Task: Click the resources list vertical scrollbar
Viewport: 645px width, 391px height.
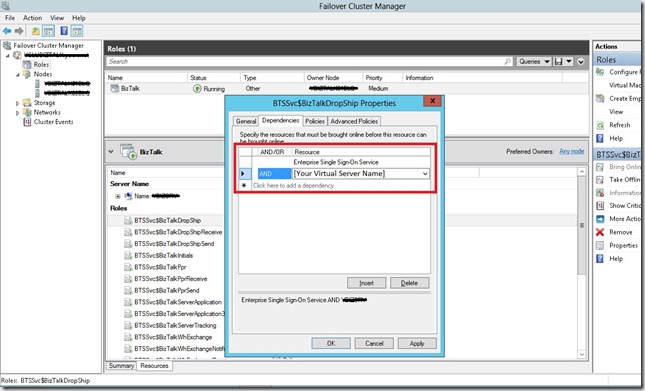Action: (x=582, y=263)
